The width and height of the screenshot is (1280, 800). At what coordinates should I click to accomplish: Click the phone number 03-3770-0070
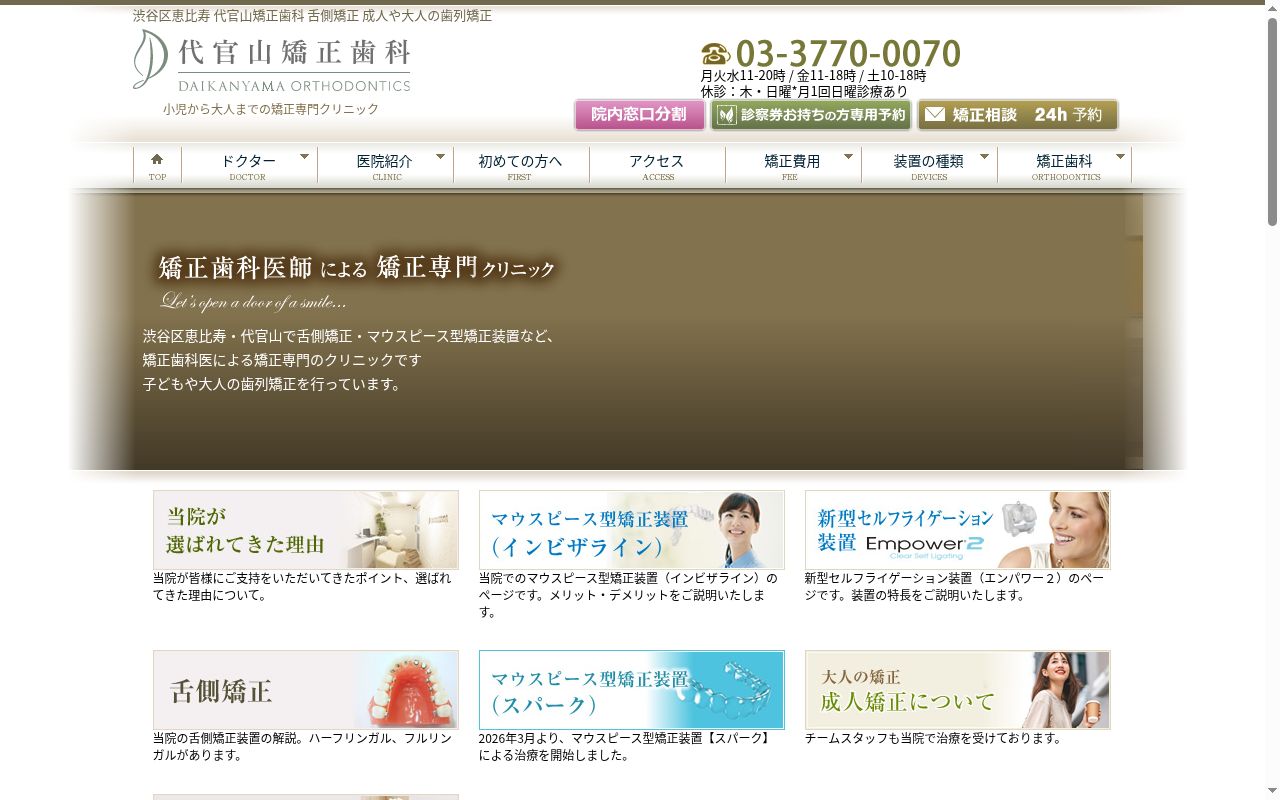pos(848,53)
